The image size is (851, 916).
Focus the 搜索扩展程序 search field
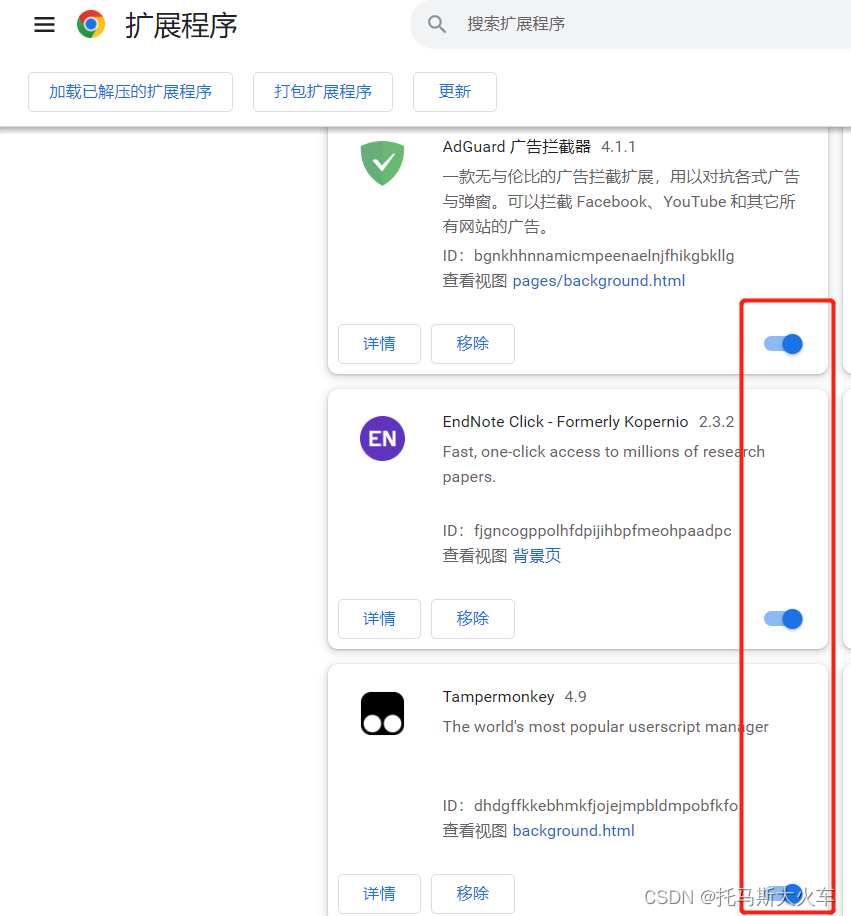[x=630, y=24]
